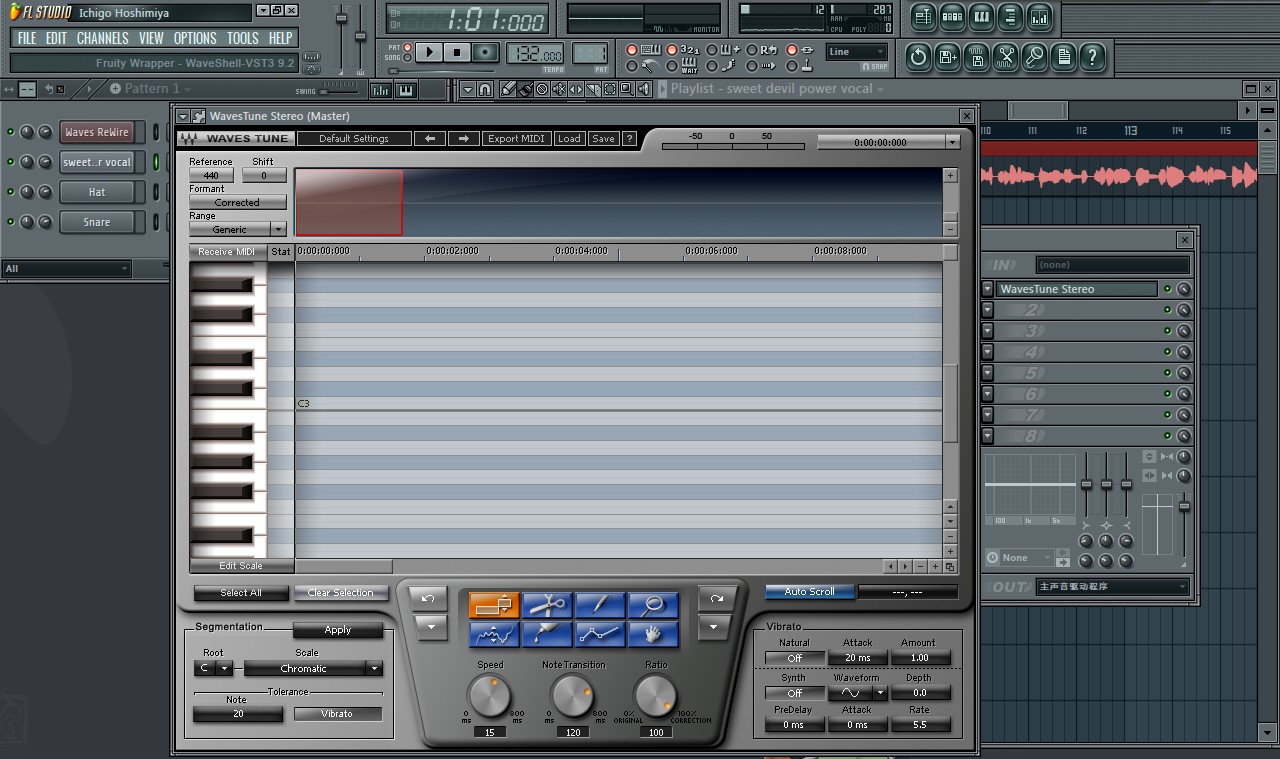Select the scissors slice tool
This screenshot has height=759, width=1280.
click(x=547, y=605)
